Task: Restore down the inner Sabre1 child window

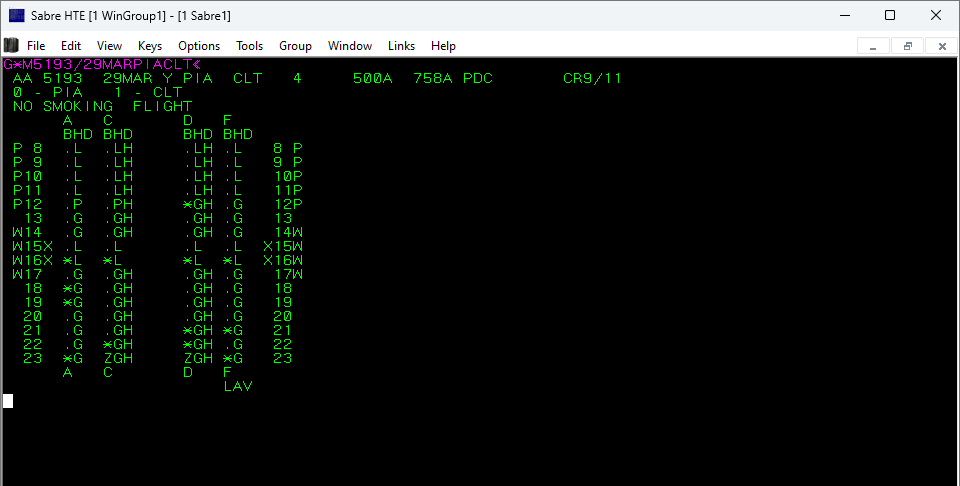Action: [x=907, y=46]
